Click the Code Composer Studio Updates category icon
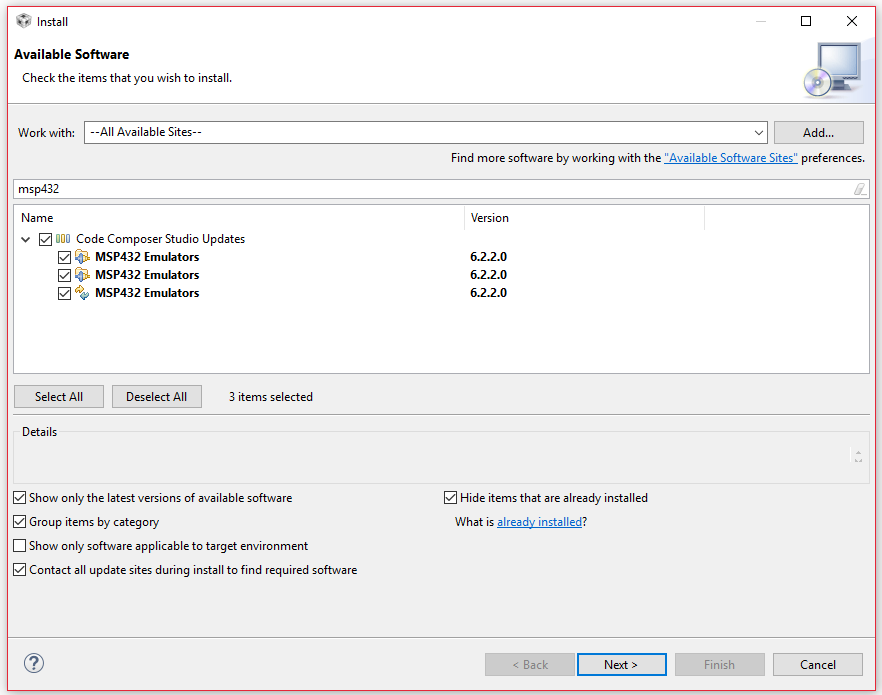Screen dimensions: 882x695 [63, 238]
